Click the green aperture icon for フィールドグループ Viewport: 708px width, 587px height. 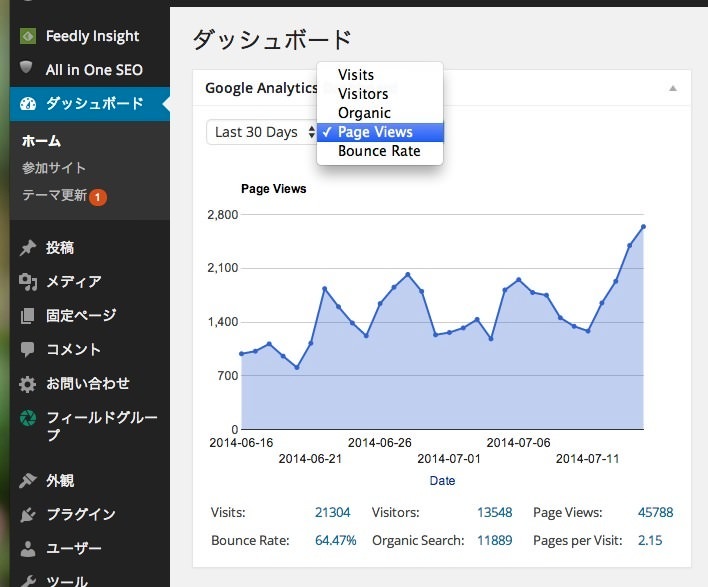click(28, 418)
